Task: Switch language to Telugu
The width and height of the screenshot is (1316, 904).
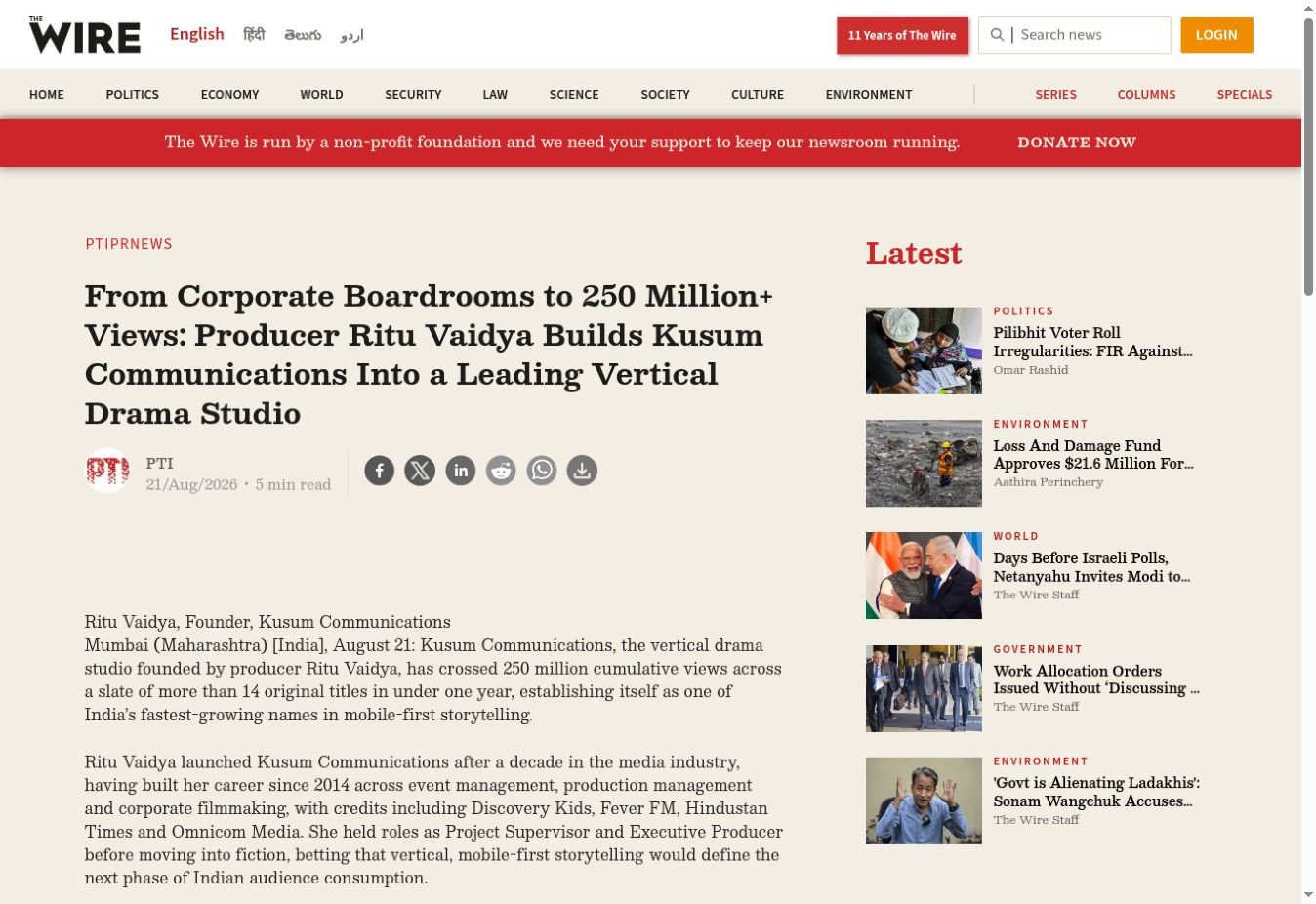Action: tap(303, 35)
